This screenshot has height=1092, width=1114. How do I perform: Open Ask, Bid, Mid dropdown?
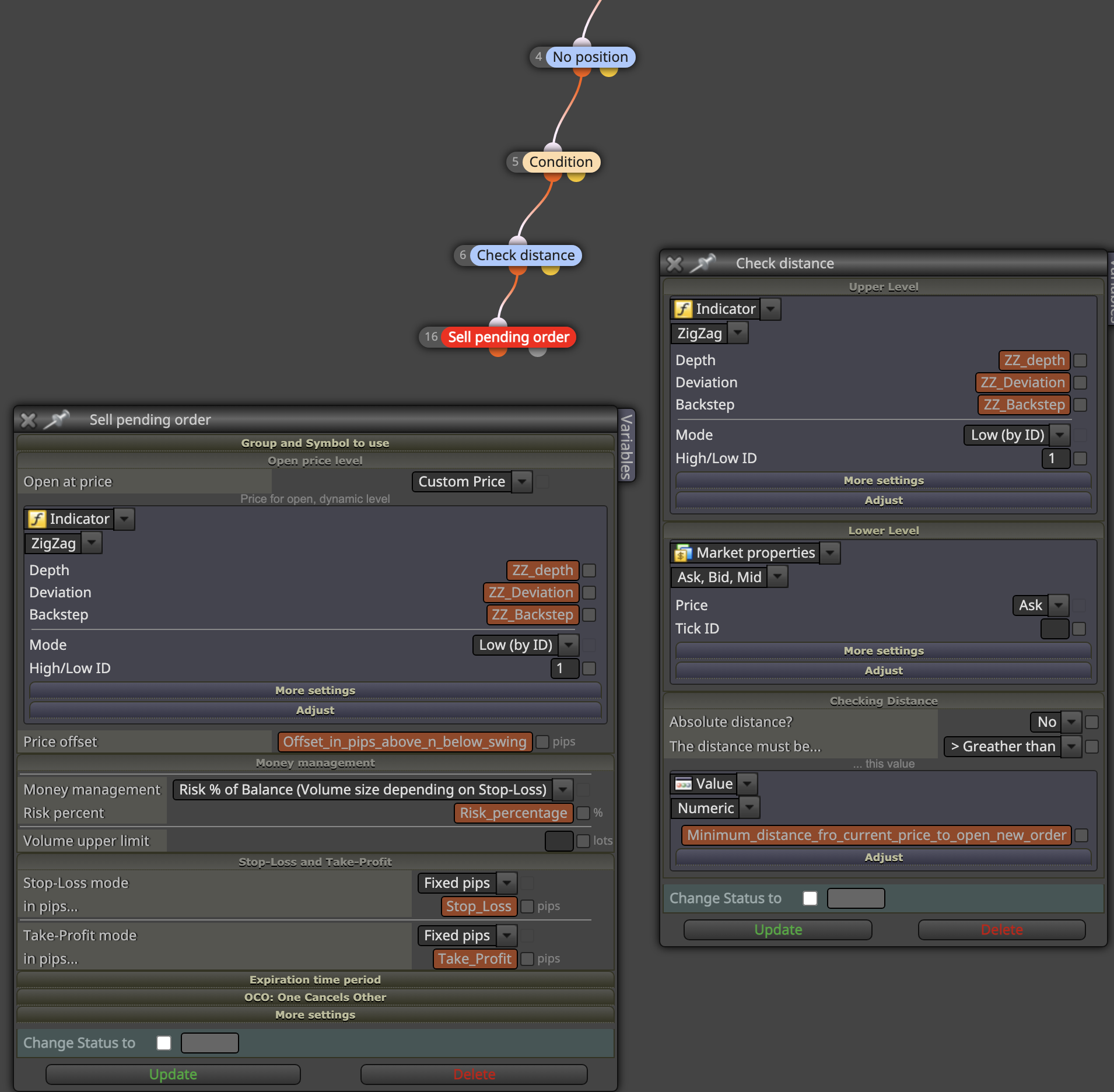pyautogui.click(x=777, y=577)
